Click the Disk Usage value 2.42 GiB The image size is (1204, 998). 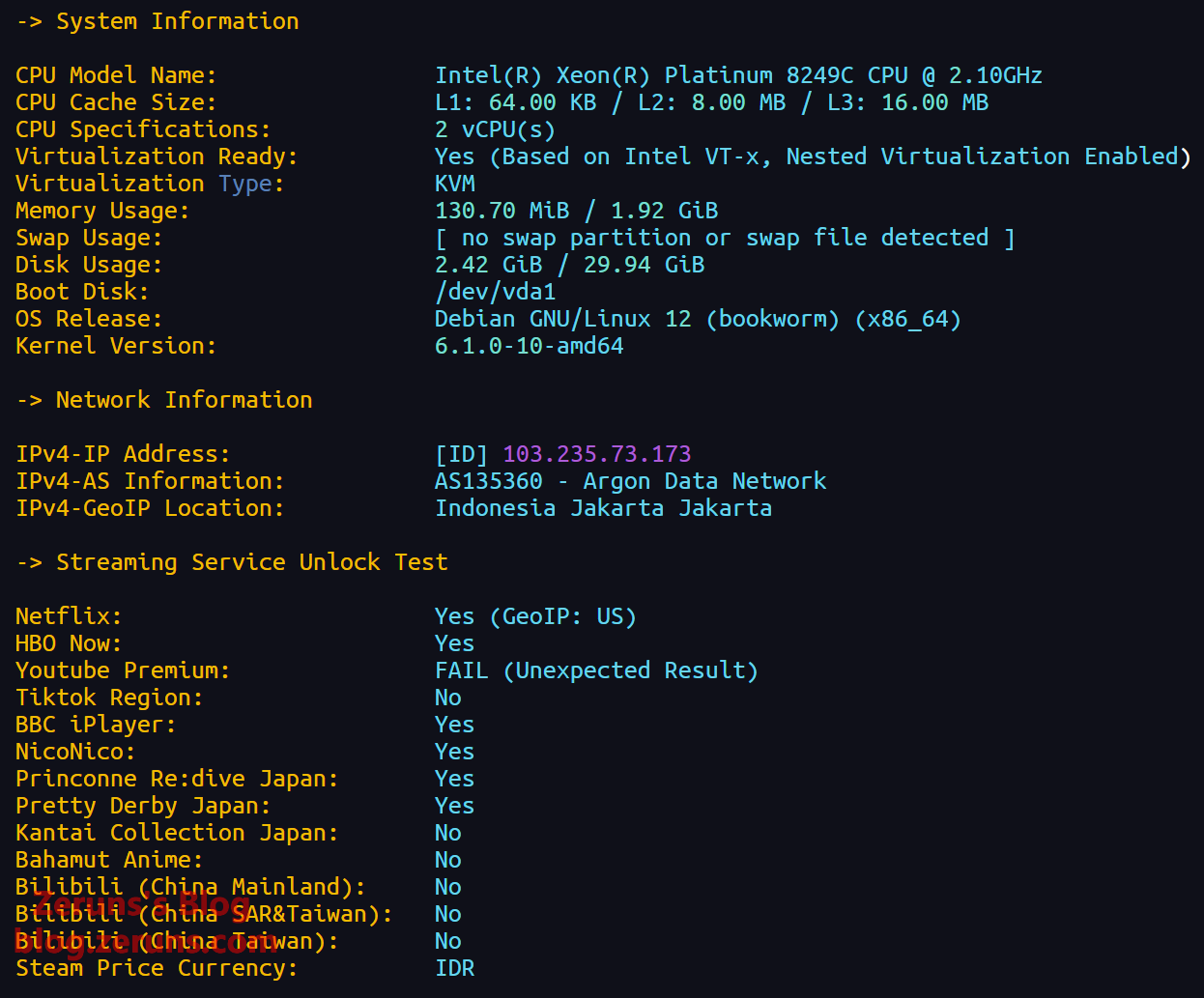click(488, 265)
